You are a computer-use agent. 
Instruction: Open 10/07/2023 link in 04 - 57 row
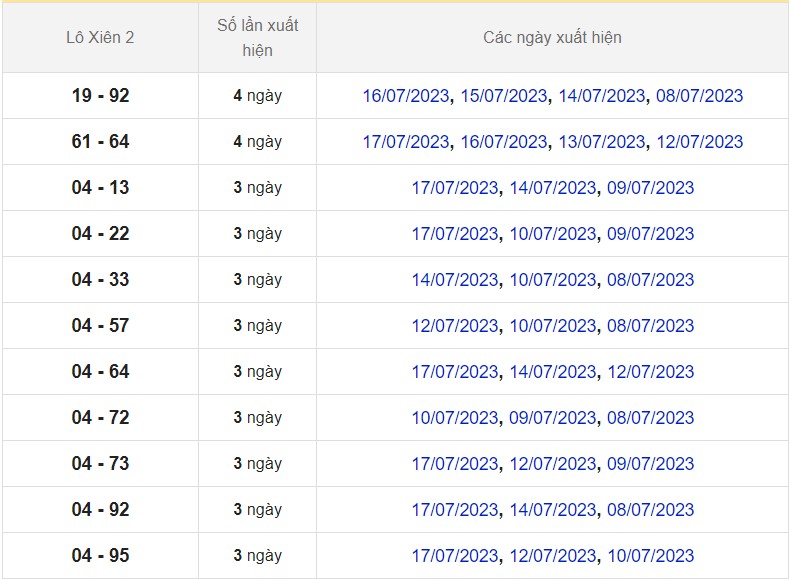tap(553, 326)
